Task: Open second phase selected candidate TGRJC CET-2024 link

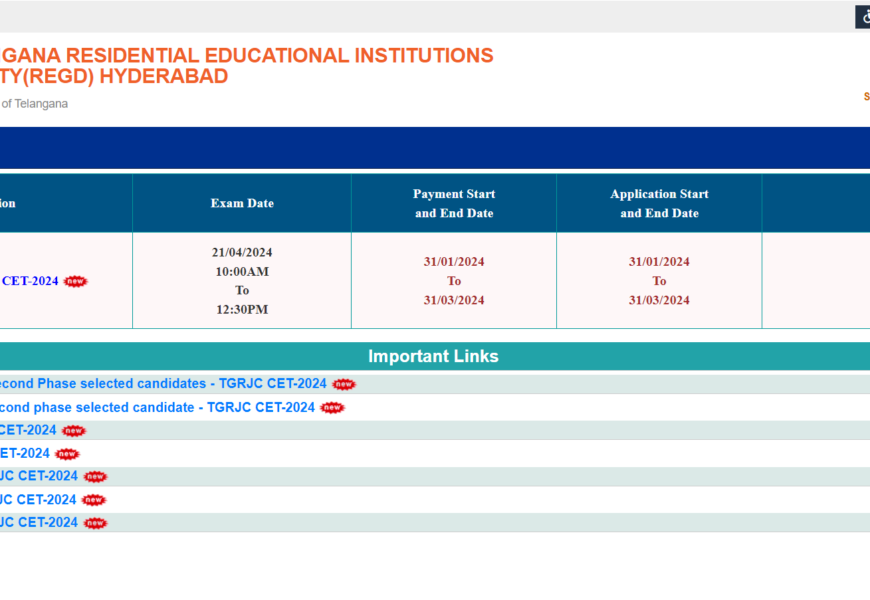Action: click(157, 408)
